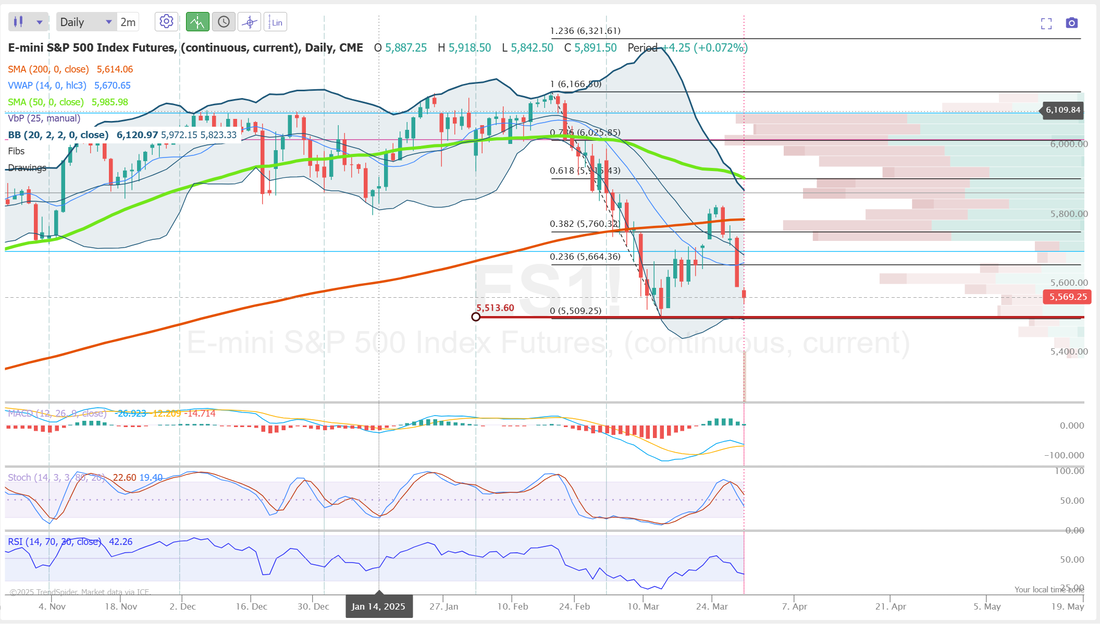Screen dimensions: 1100x632
Task: Click the 4. Nov date axis label
Action: [52, 606]
